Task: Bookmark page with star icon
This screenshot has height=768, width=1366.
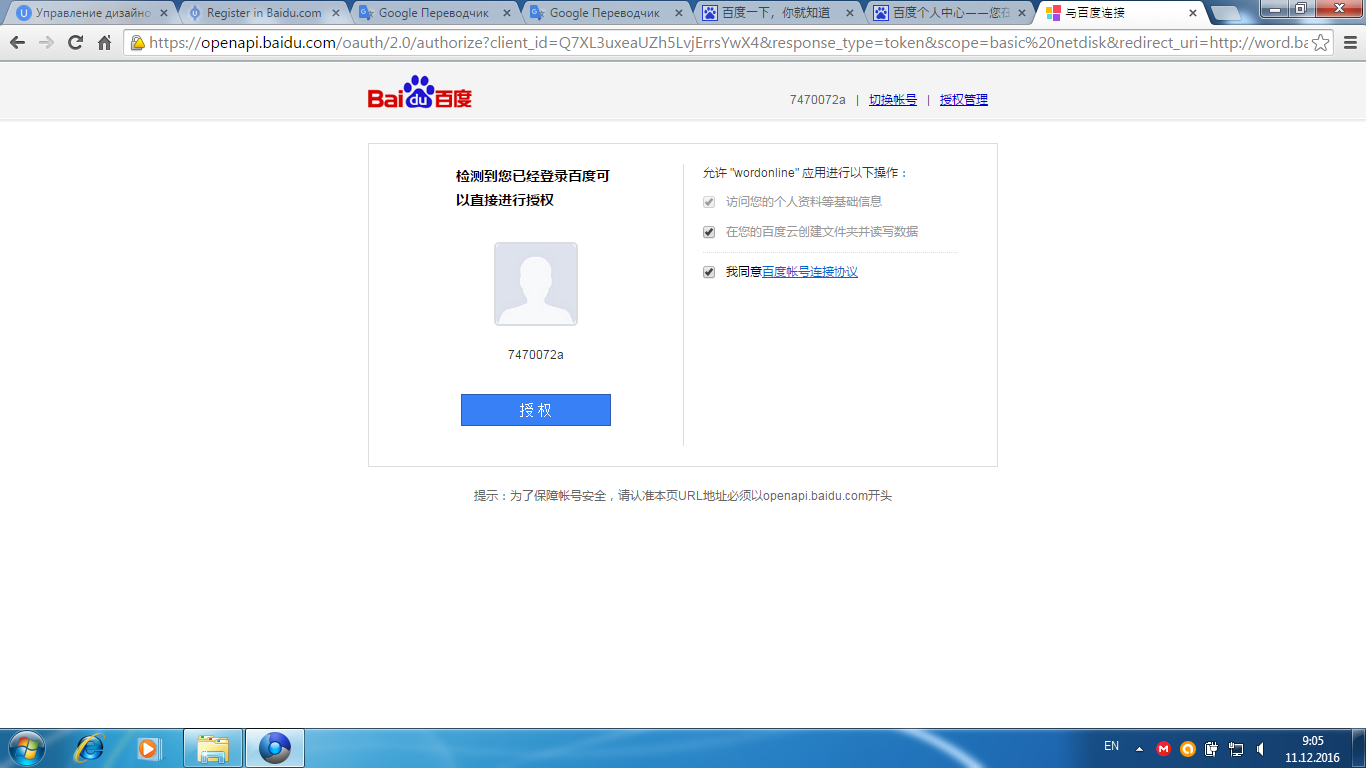Action: coord(1320,43)
